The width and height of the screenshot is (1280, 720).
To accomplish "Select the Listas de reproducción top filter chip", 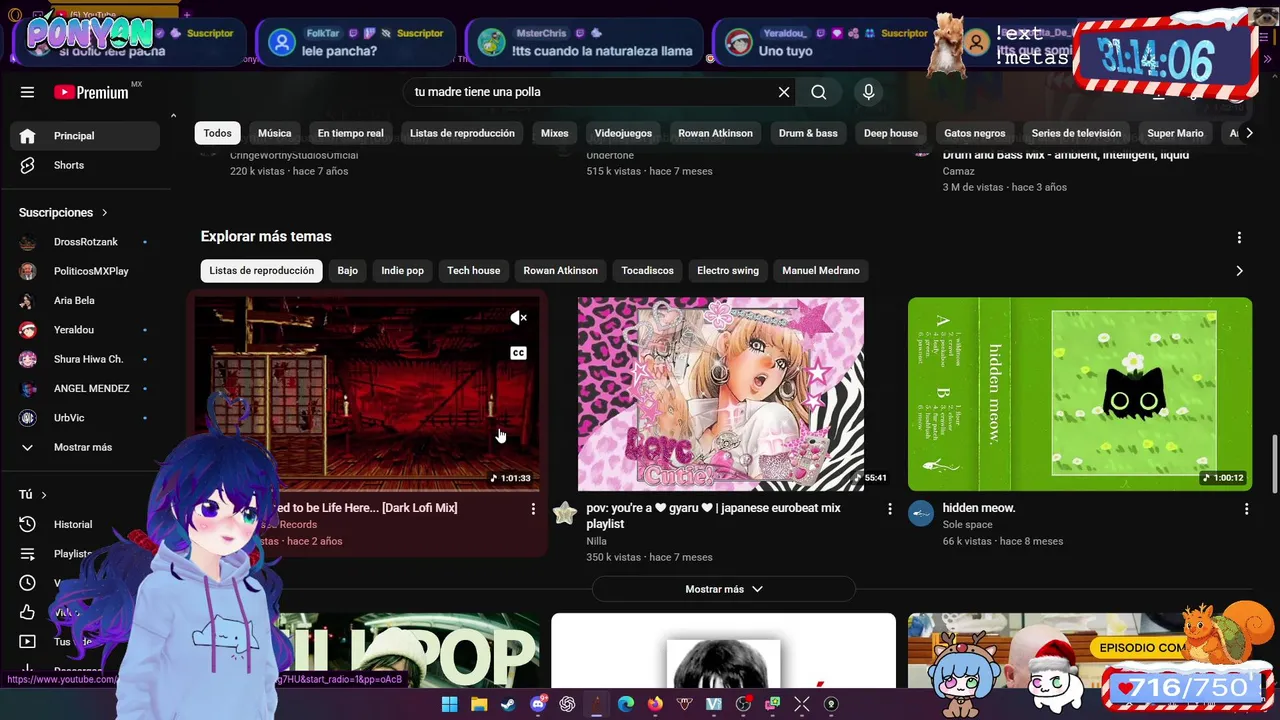I will (x=462, y=133).
